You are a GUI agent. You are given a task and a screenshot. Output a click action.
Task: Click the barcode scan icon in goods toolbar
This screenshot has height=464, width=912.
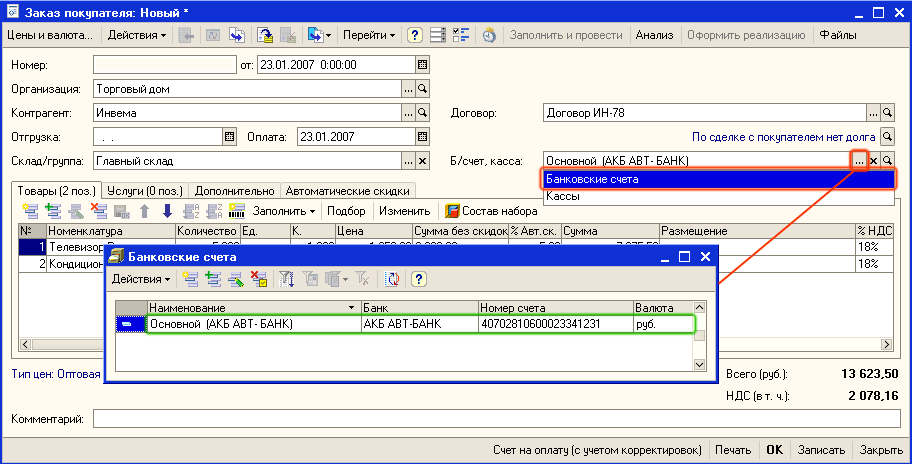pyautogui.click(x=237, y=211)
